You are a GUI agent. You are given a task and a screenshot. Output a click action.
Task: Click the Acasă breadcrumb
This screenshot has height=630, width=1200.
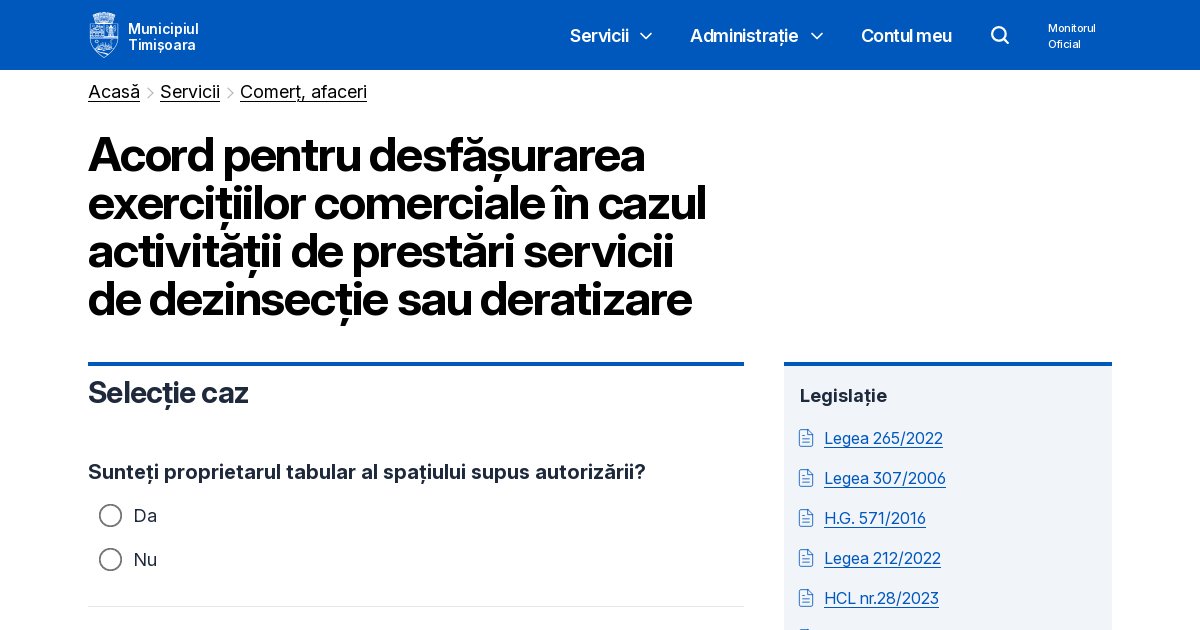click(113, 92)
